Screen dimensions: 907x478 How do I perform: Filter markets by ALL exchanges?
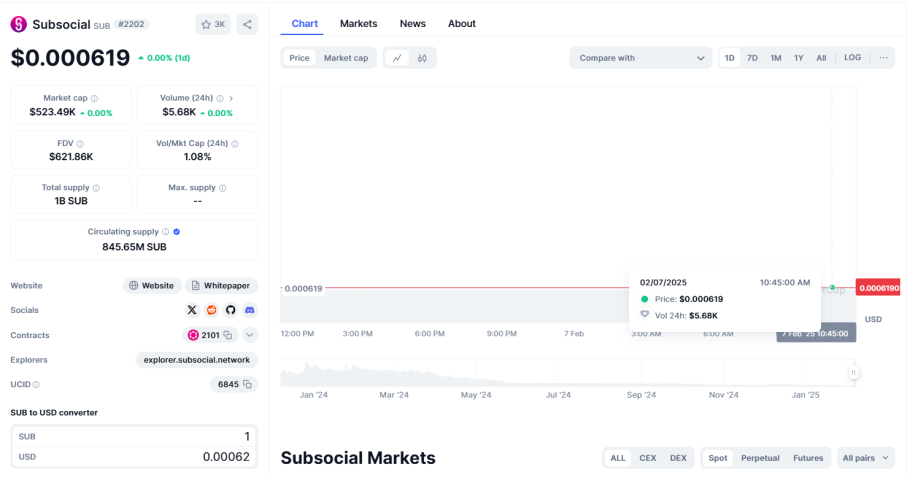pos(618,458)
